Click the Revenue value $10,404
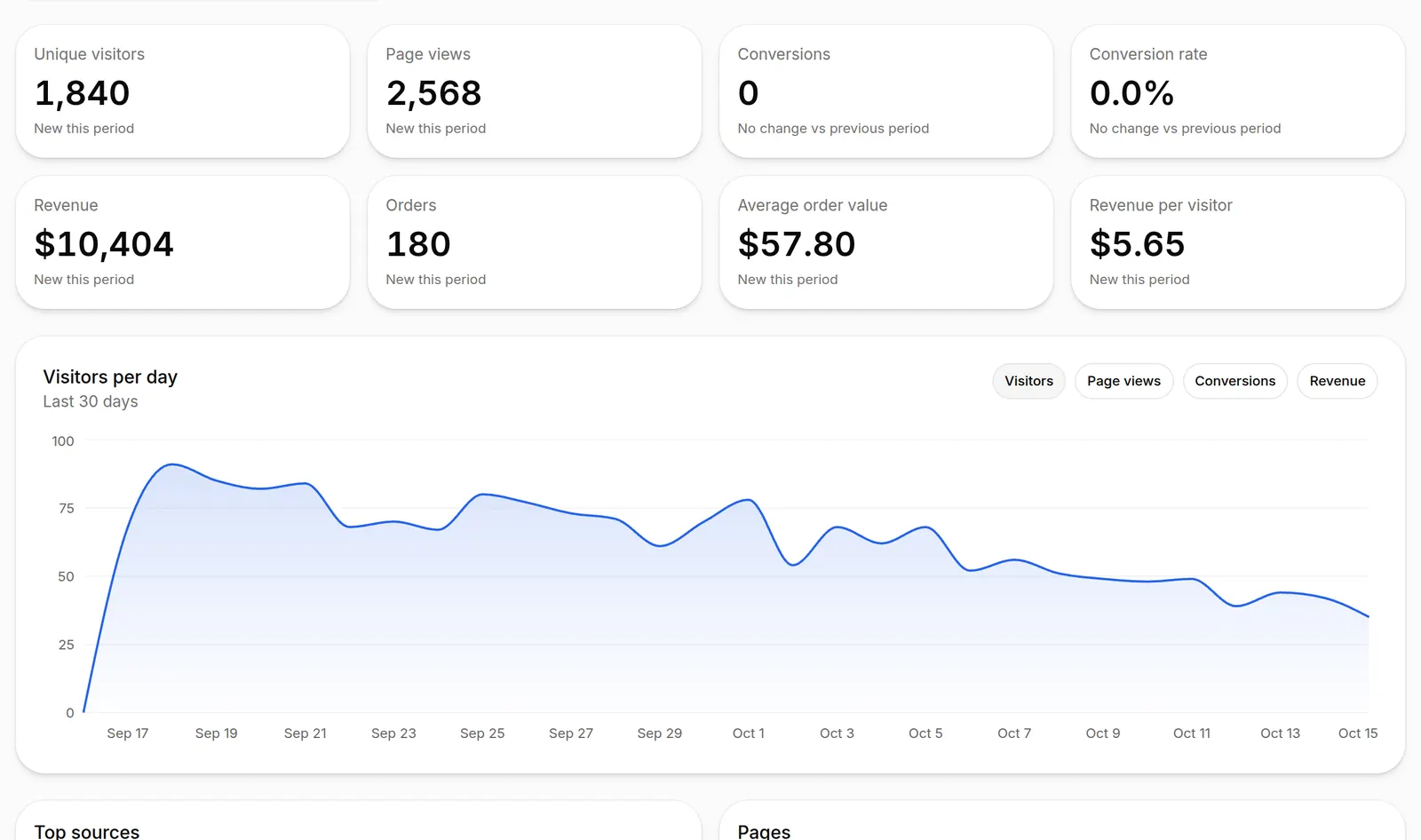Viewport: 1421px width, 840px height. (104, 244)
